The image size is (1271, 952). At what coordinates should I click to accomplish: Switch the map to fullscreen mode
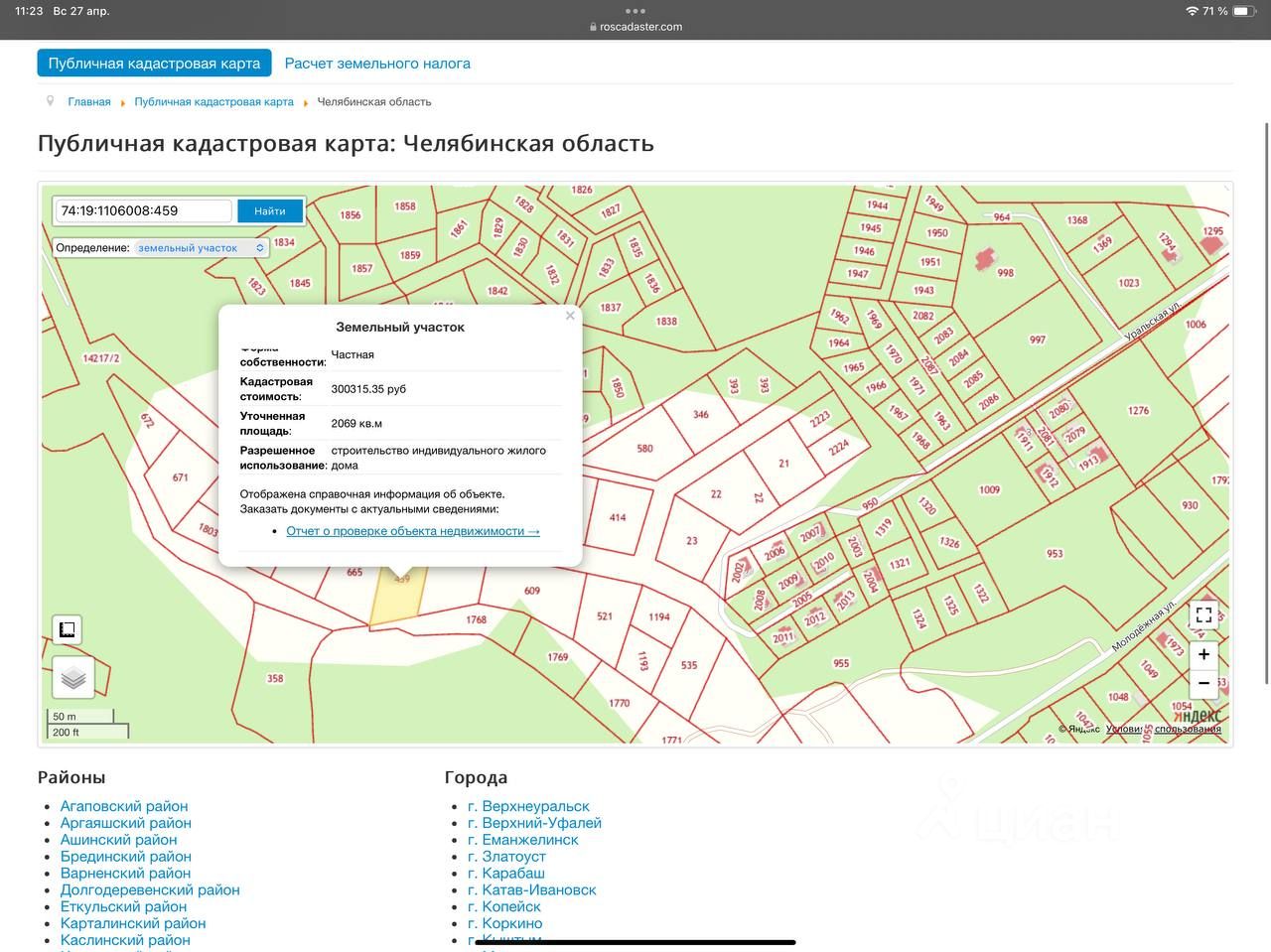click(x=1203, y=614)
